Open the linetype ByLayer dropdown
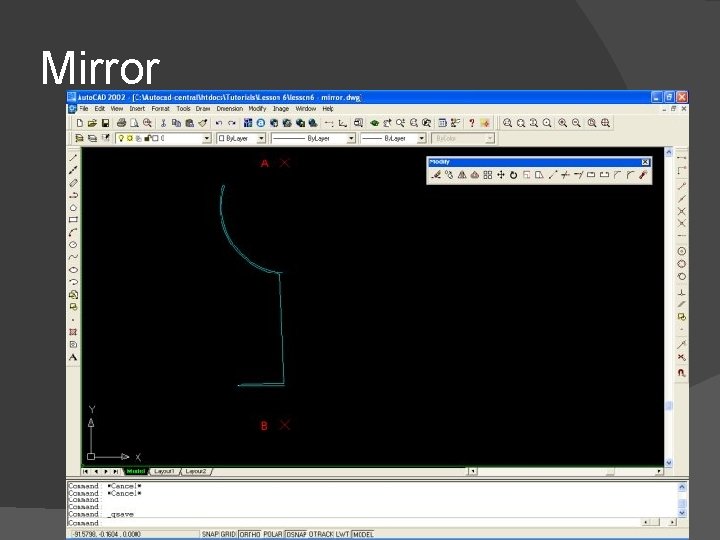The width and height of the screenshot is (720, 540). [x=351, y=138]
